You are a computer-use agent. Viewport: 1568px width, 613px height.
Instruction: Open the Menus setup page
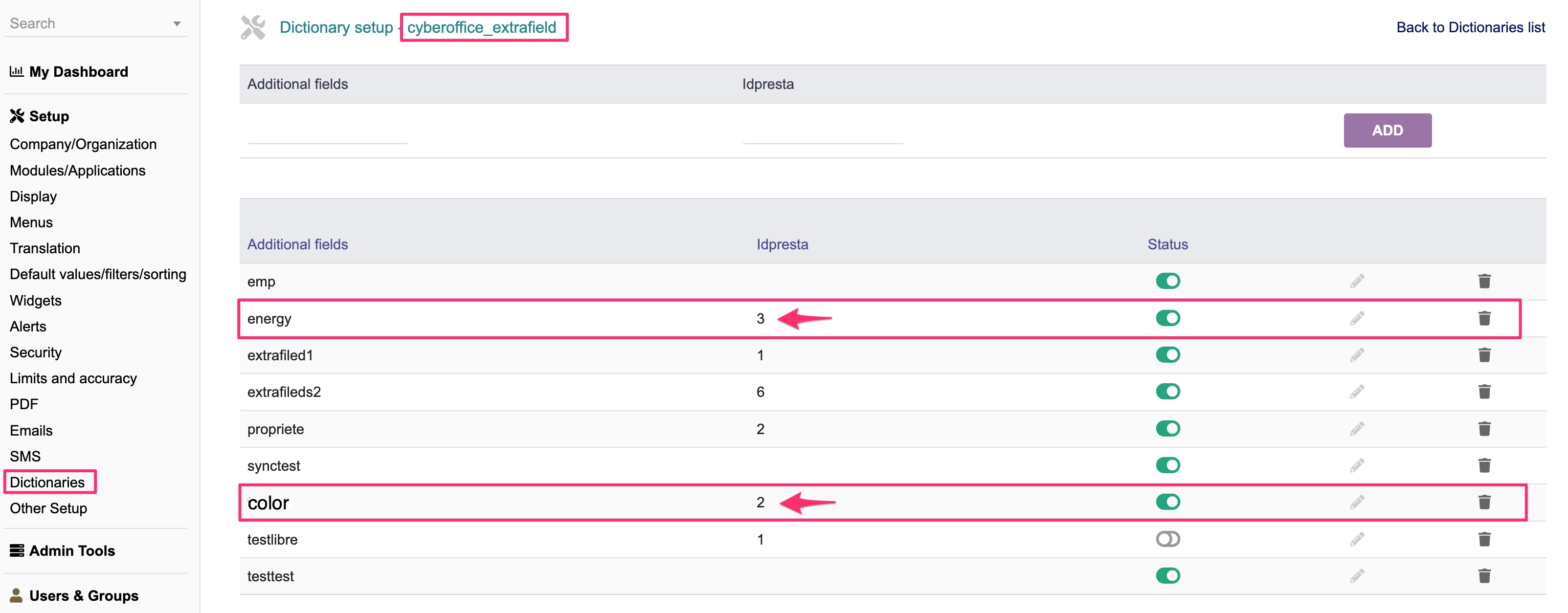[x=31, y=222]
